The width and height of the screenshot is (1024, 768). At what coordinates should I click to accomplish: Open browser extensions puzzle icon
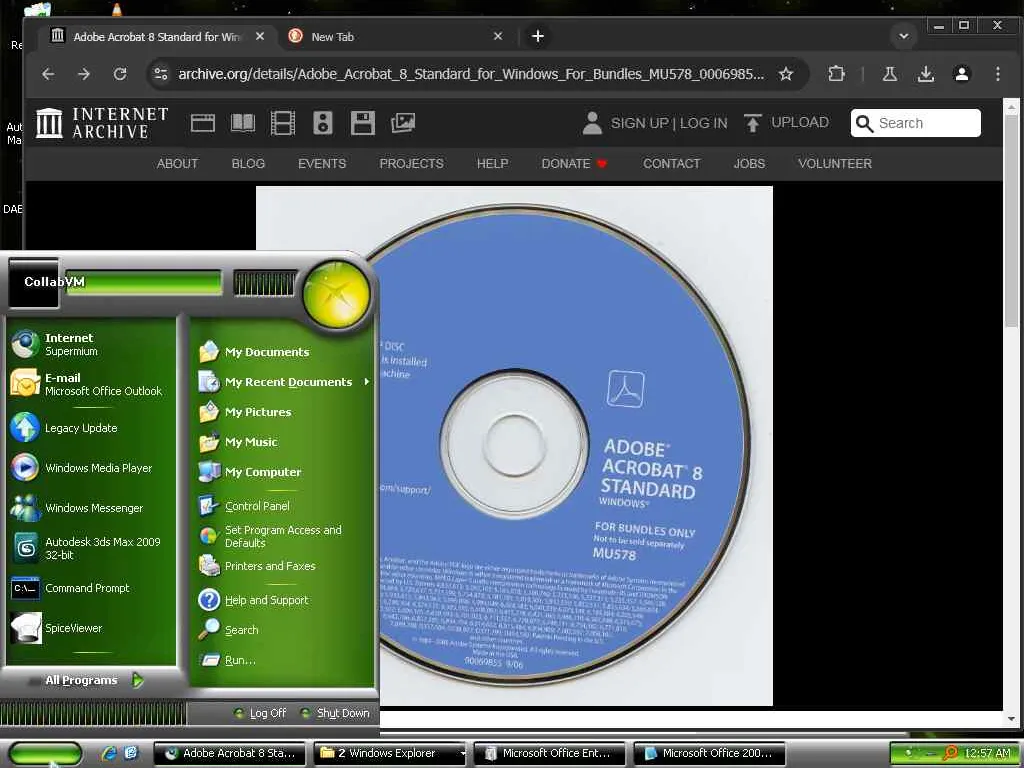pos(837,74)
